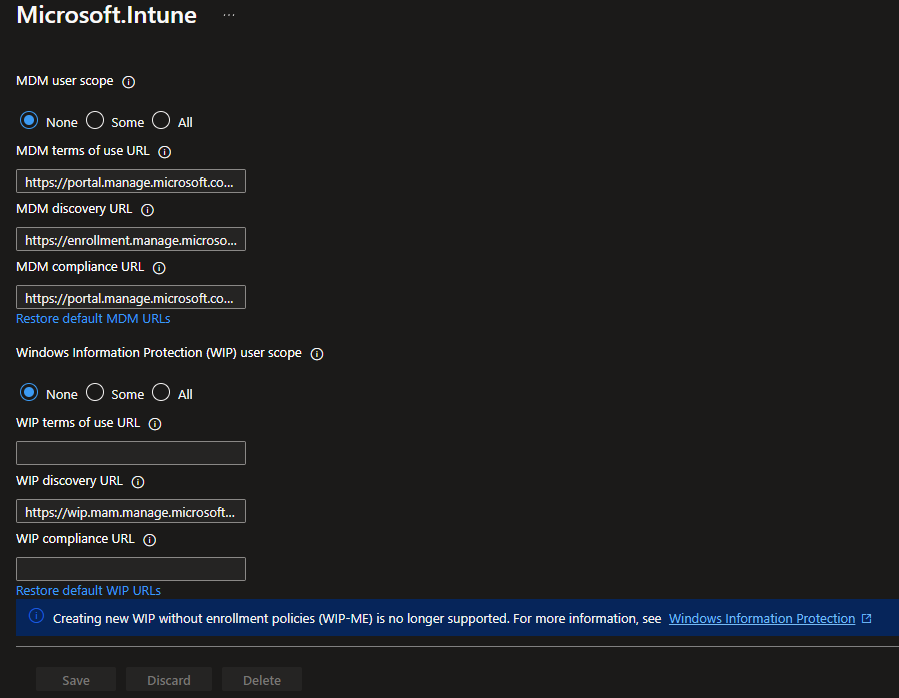The image size is (899, 698).
Task: Click the Microsoft.Intune page title
Action: 107,15
